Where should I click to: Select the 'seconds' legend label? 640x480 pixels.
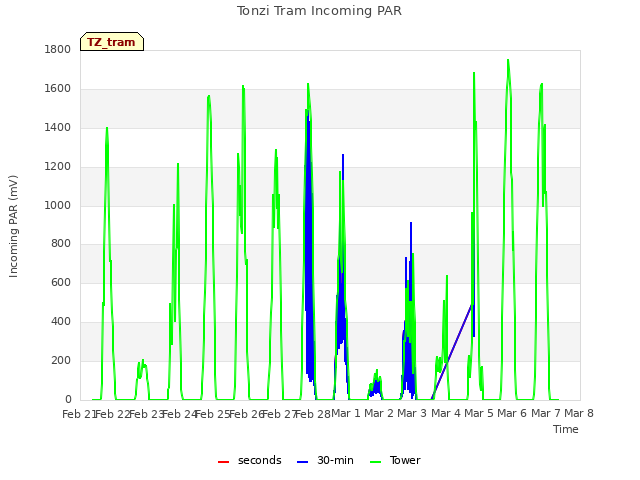point(260,460)
